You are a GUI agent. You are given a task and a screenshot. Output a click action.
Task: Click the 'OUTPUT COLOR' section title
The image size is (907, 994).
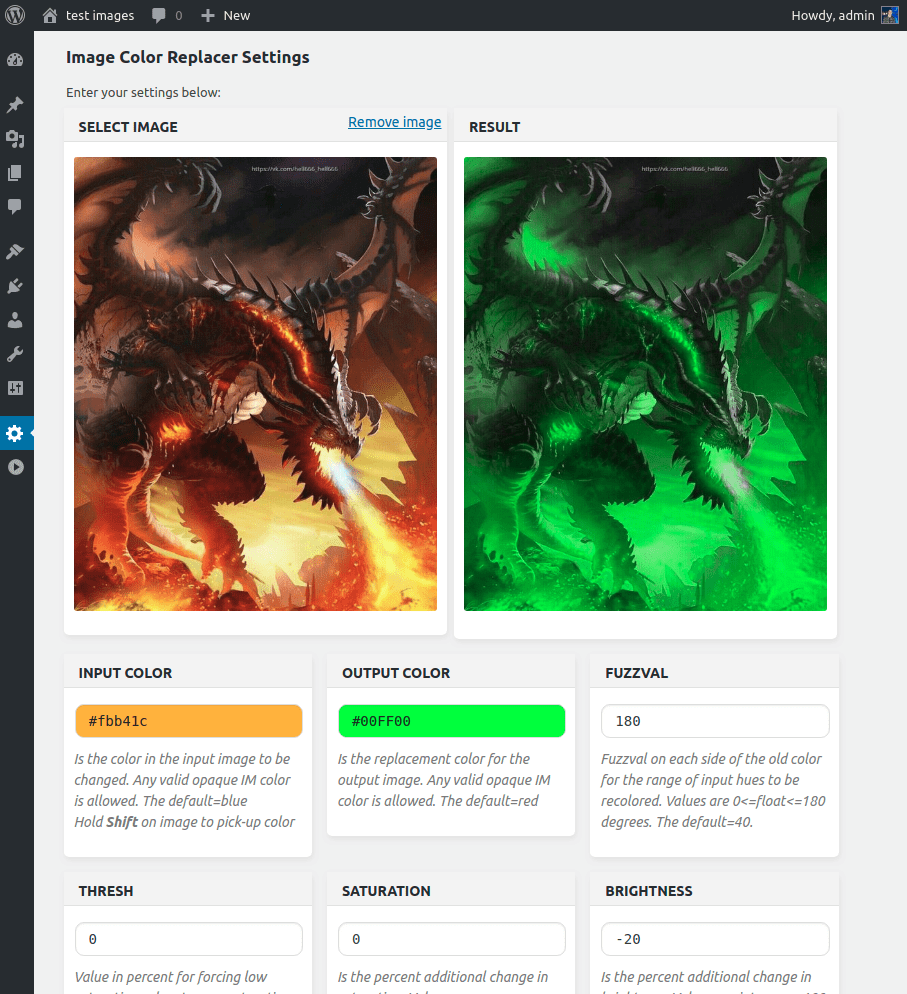[396, 673]
